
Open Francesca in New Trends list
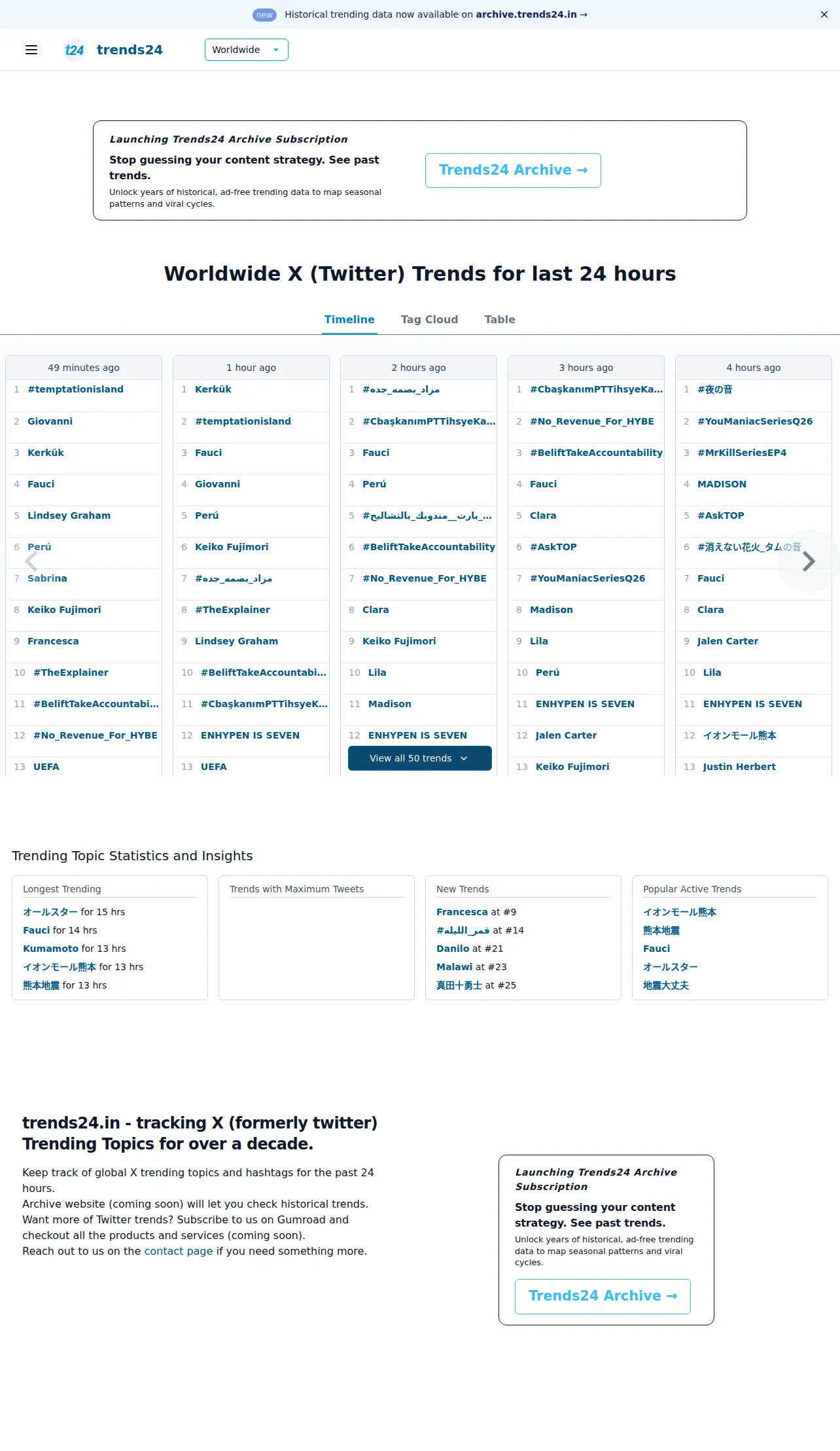[x=462, y=912]
